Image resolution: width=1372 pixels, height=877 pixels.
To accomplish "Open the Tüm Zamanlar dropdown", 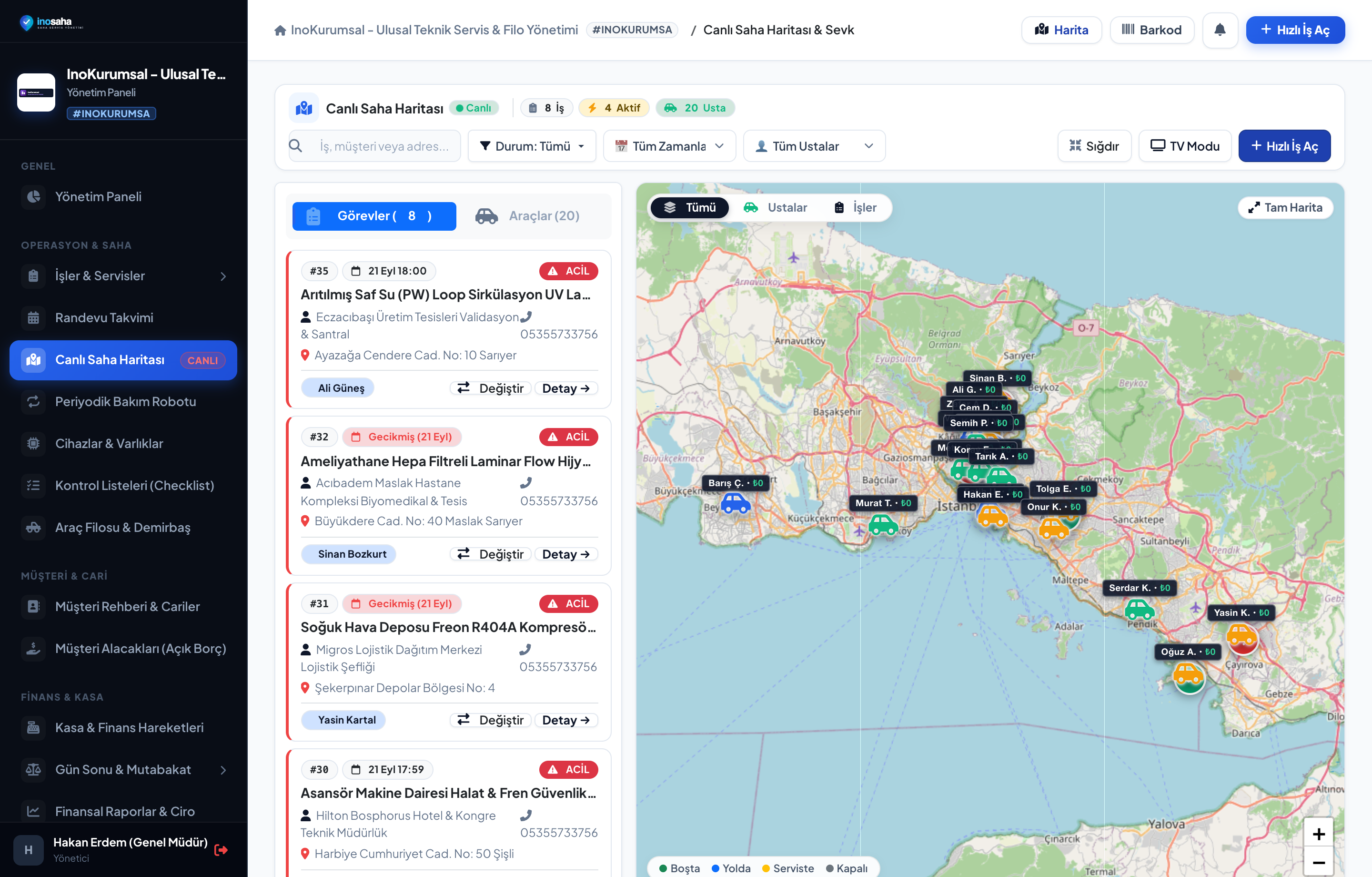I will [669, 146].
